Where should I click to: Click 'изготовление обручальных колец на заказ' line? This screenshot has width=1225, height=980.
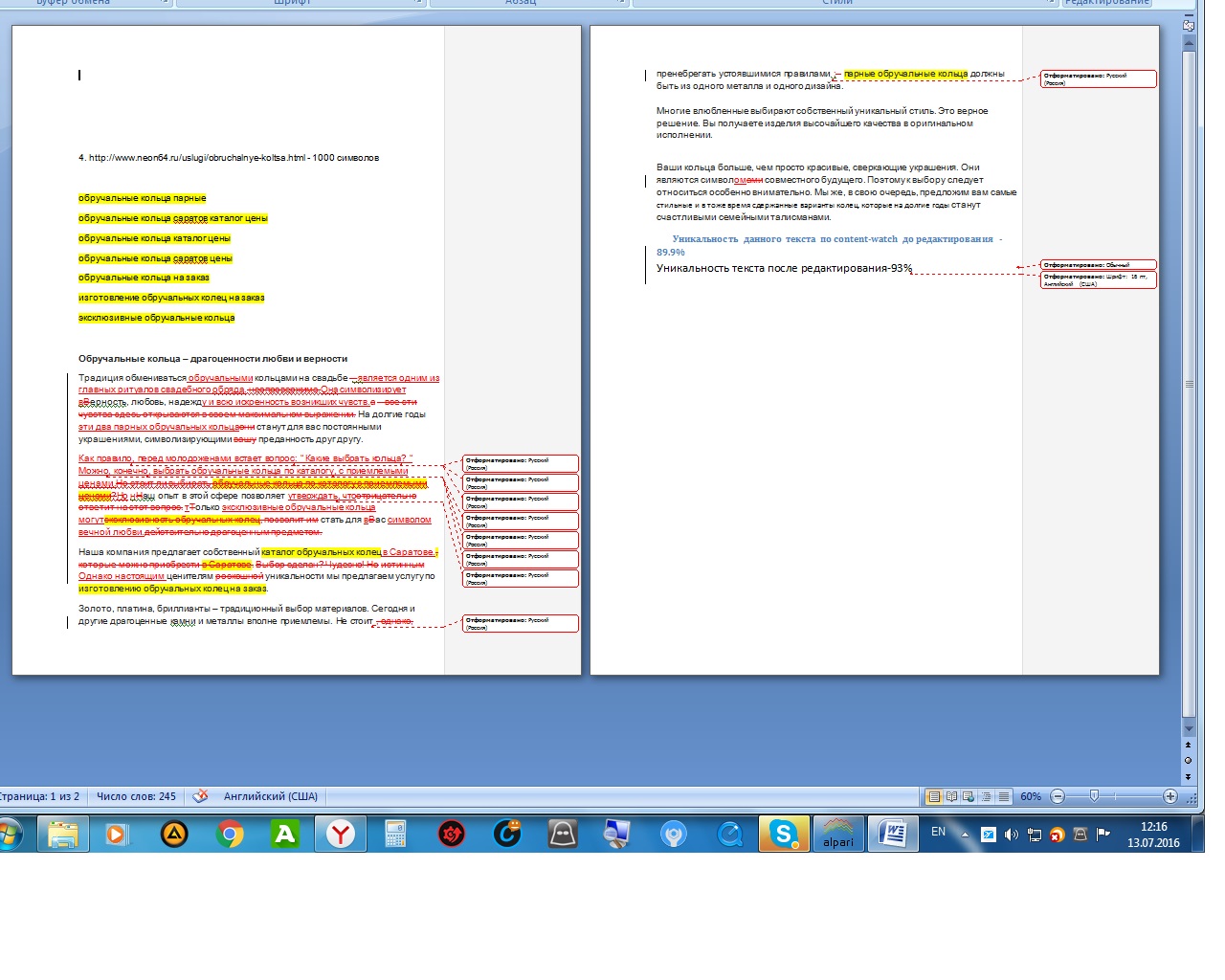171,298
